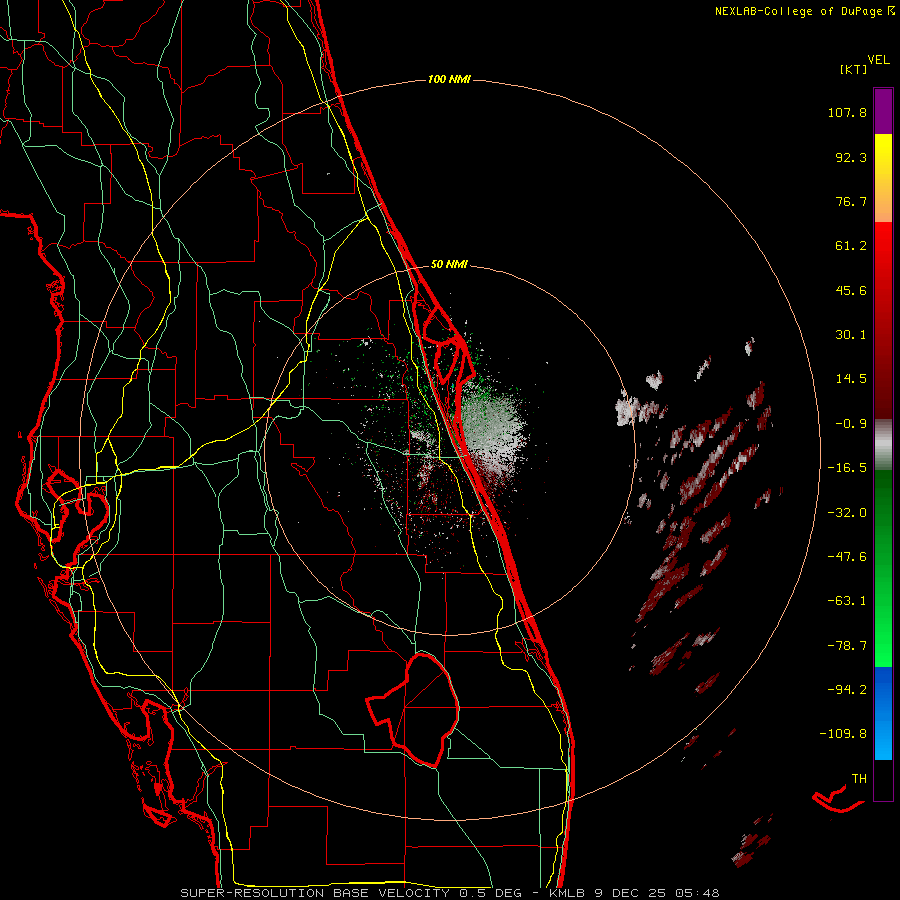Viewport: 900px width, 900px height.
Task: Click the 100 NMI range ring label
Action: pyautogui.click(x=449, y=79)
